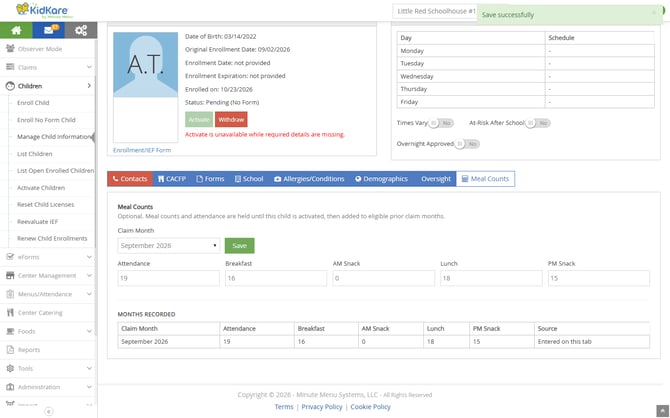Expand the Foods menu chevron
The image size is (670, 418).
[89, 331]
